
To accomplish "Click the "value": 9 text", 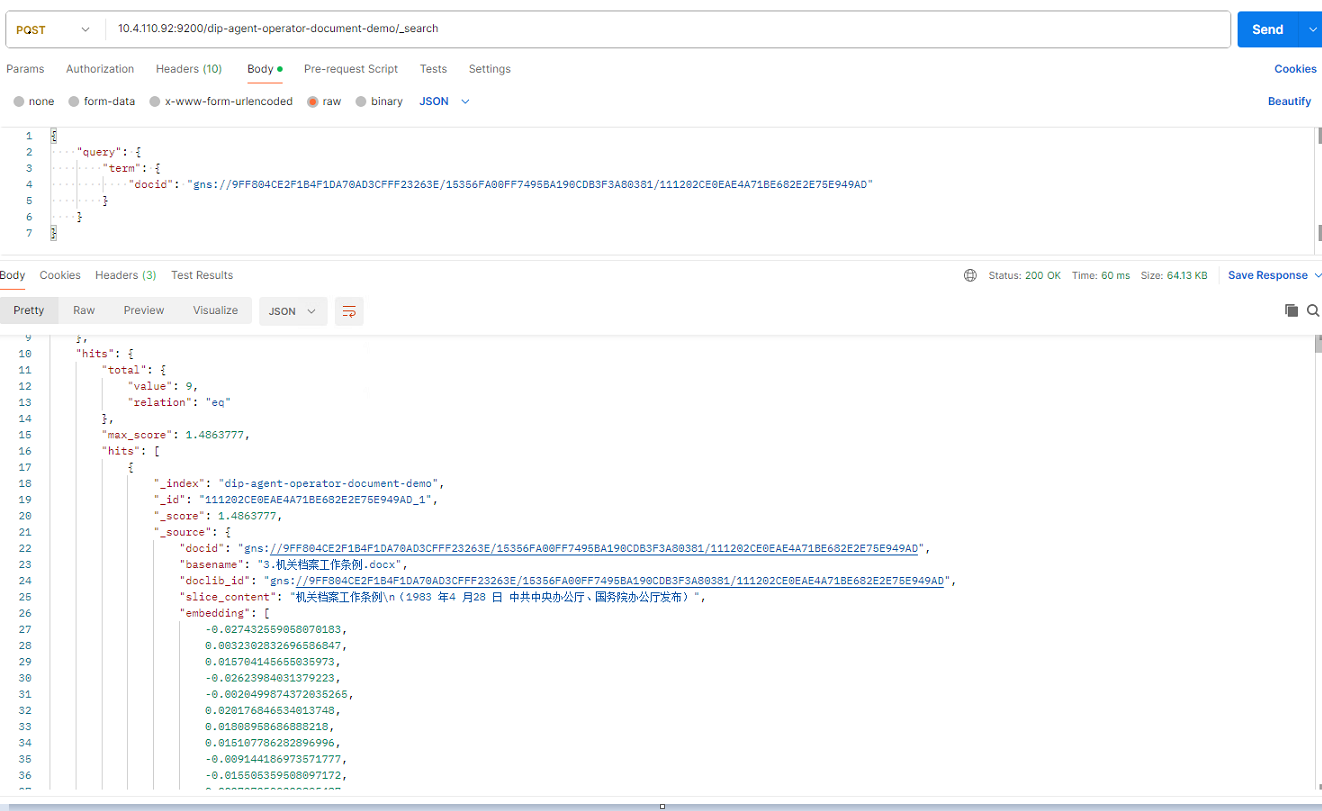I will (x=162, y=386).
